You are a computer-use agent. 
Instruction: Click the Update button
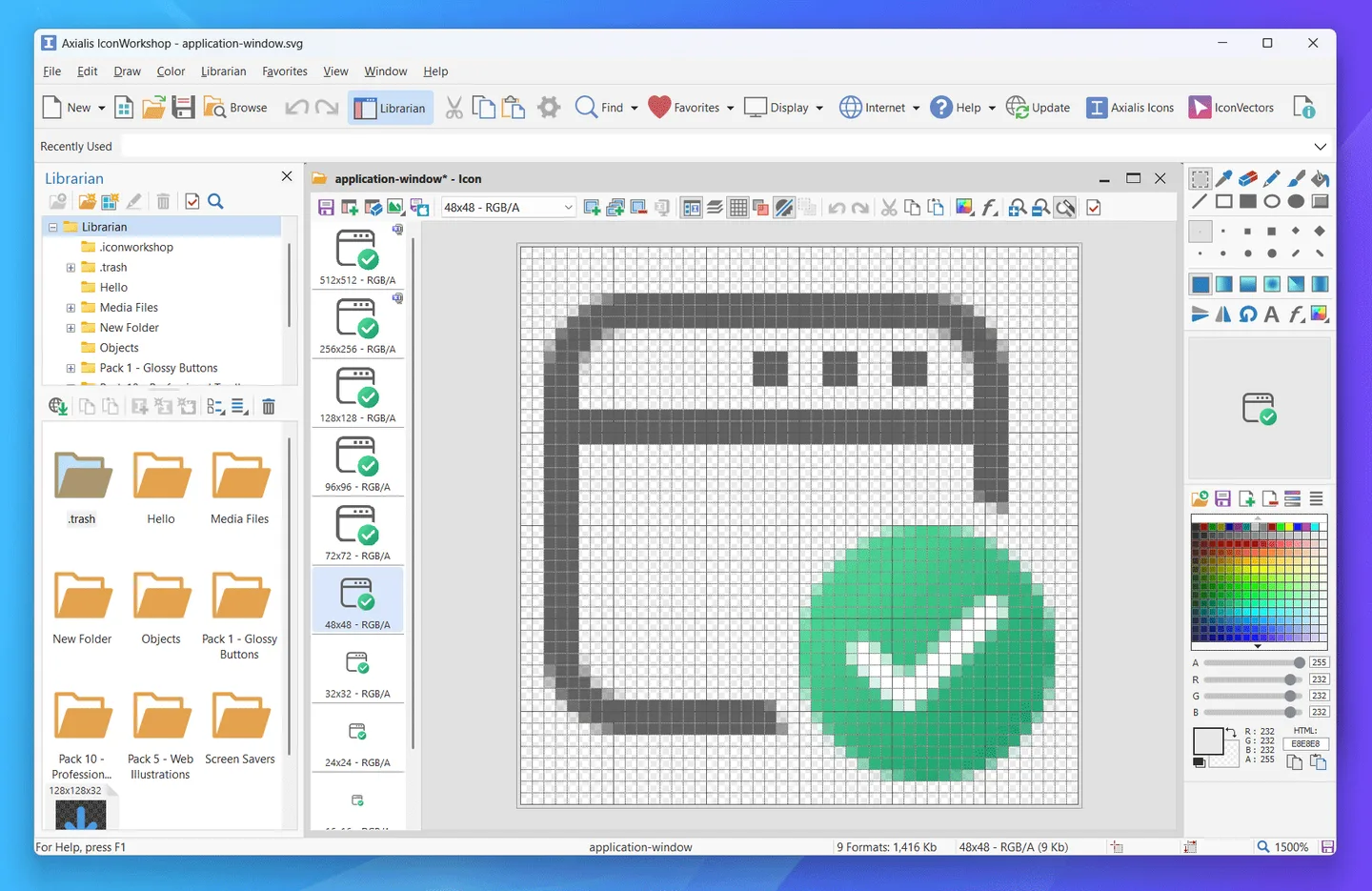click(1038, 108)
